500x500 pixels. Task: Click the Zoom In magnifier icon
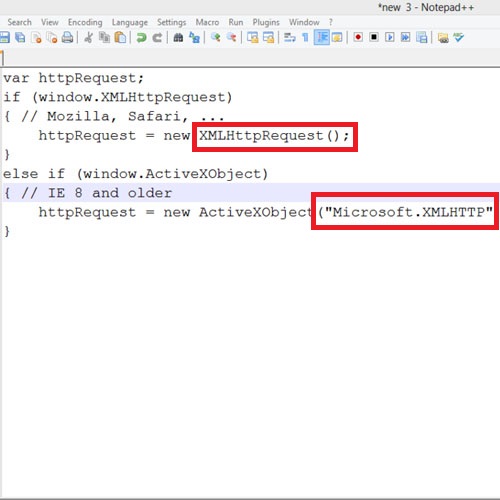tap(216, 37)
